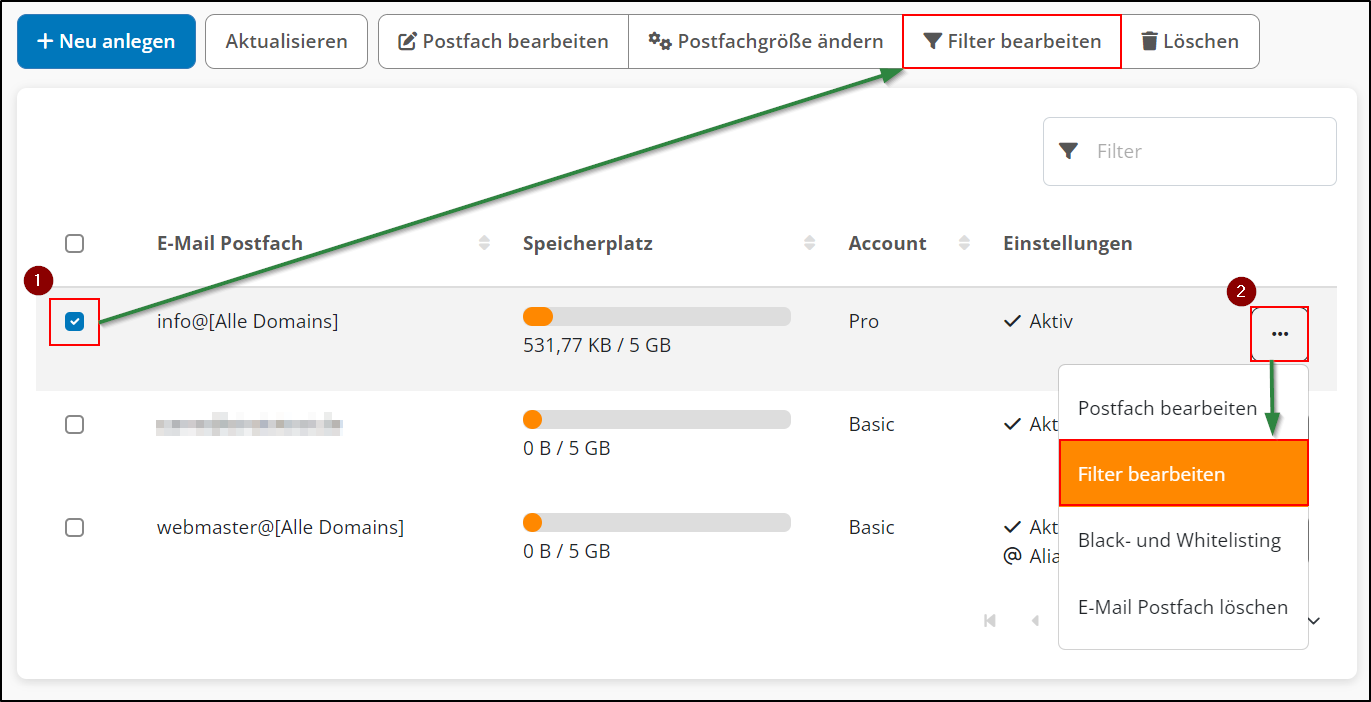1371x702 pixels.
Task: Go to previous page in pagination
Action: coord(1035,621)
